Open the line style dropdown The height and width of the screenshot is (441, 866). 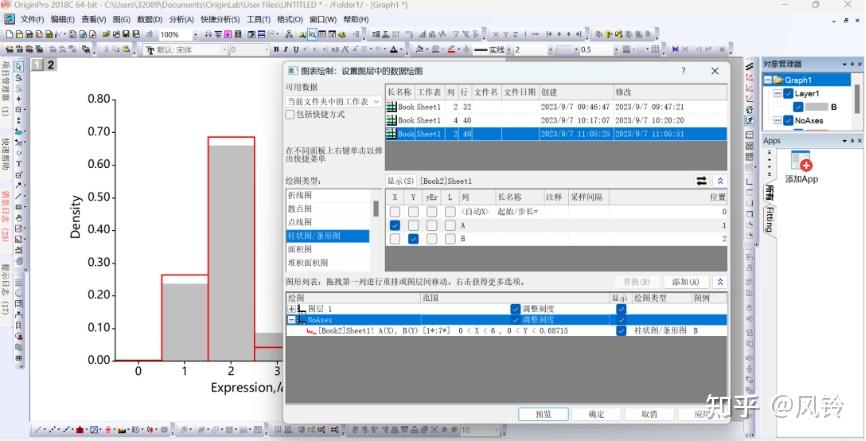(508, 50)
